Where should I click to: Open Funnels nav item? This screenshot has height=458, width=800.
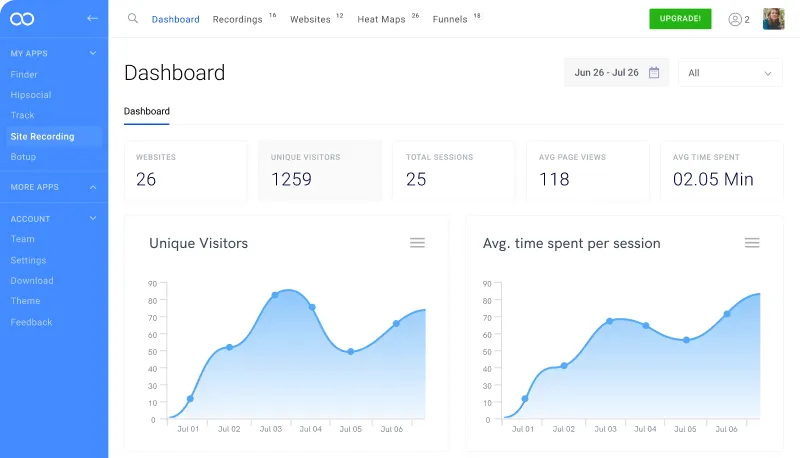coord(450,19)
